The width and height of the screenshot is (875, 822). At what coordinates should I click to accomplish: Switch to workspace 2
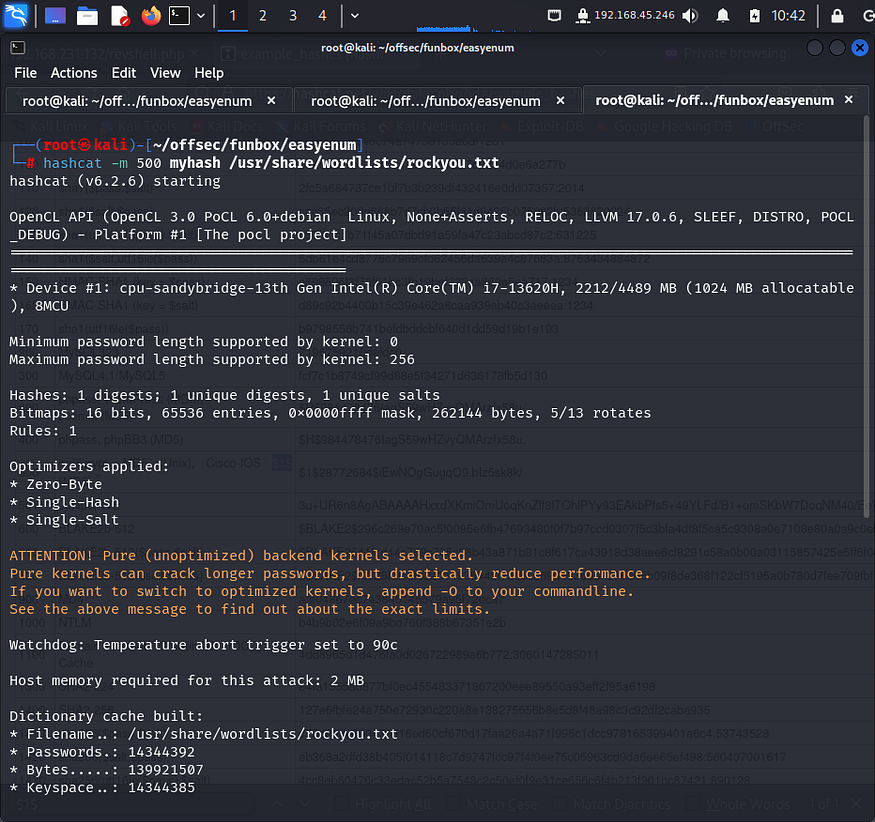click(263, 16)
